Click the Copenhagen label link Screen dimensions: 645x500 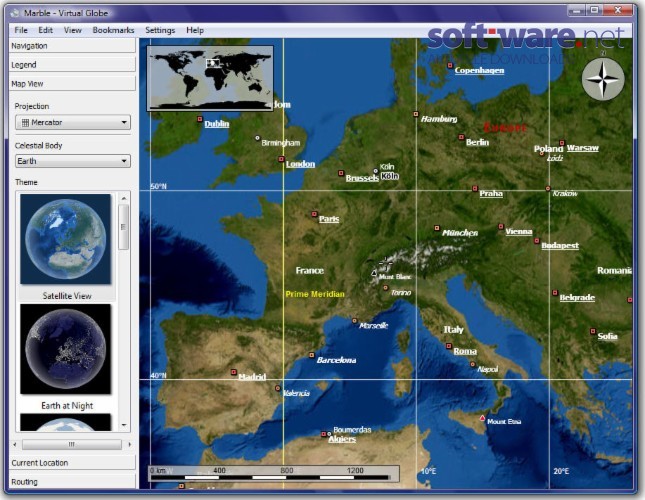point(479,70)
